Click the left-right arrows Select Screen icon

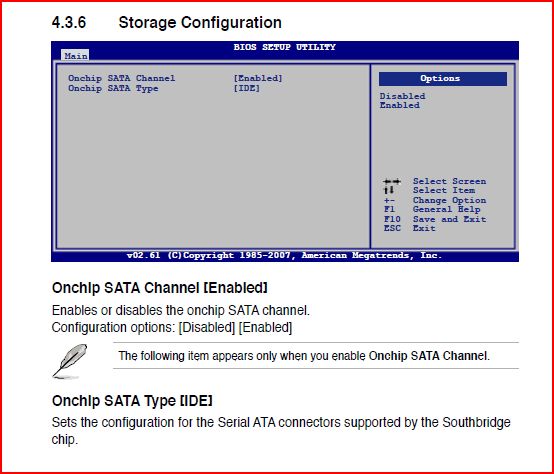pos(392,182)
